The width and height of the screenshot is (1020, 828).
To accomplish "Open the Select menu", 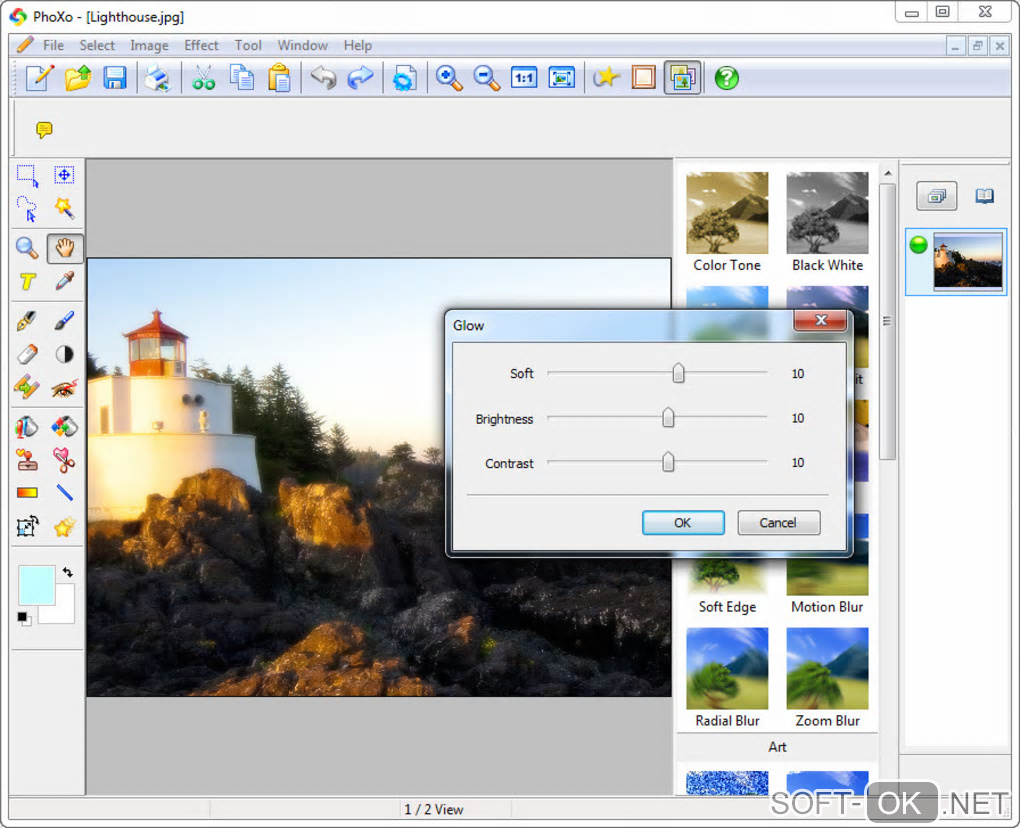I will click(x=97, y=46).
